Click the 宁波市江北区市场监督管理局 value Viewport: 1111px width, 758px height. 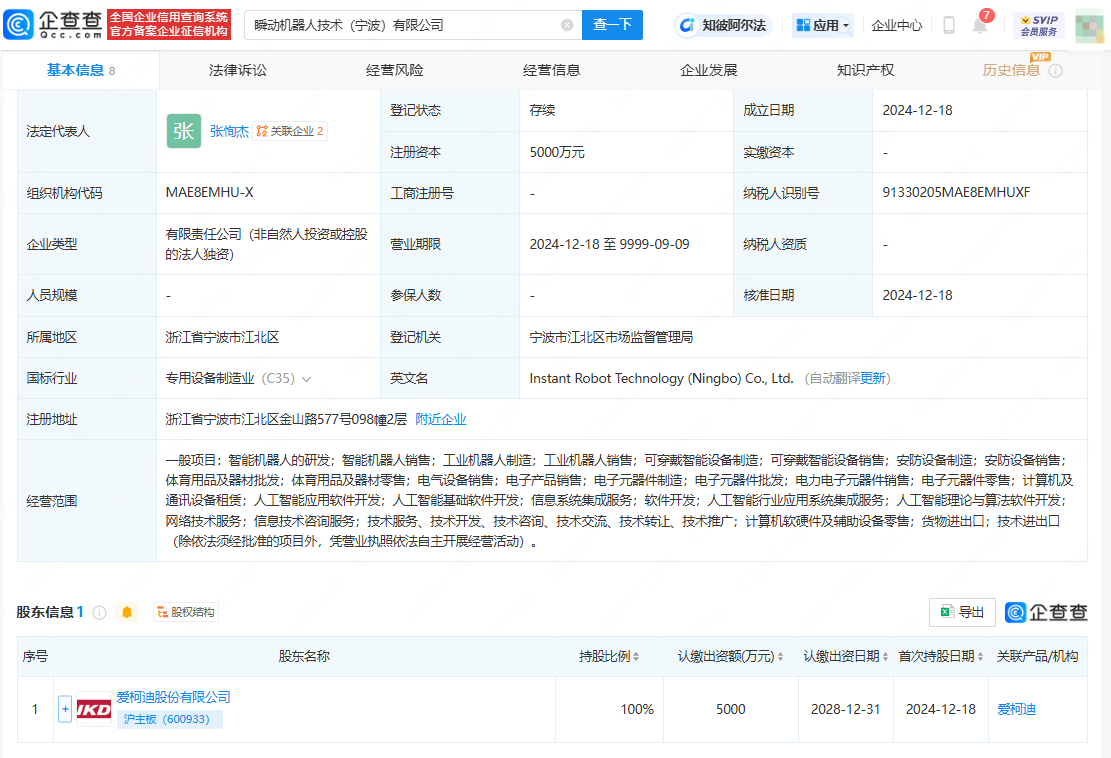611,337
